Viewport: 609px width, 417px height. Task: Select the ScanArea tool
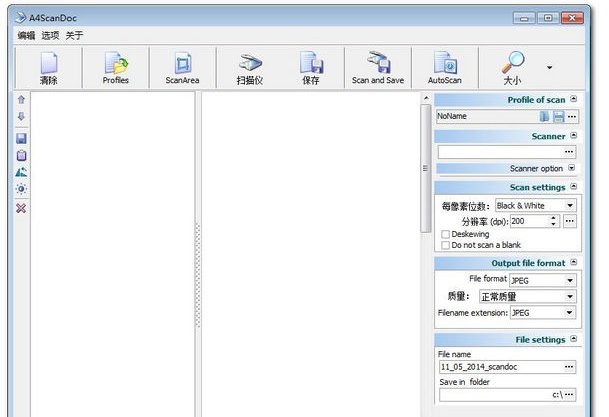click(183, 68)
